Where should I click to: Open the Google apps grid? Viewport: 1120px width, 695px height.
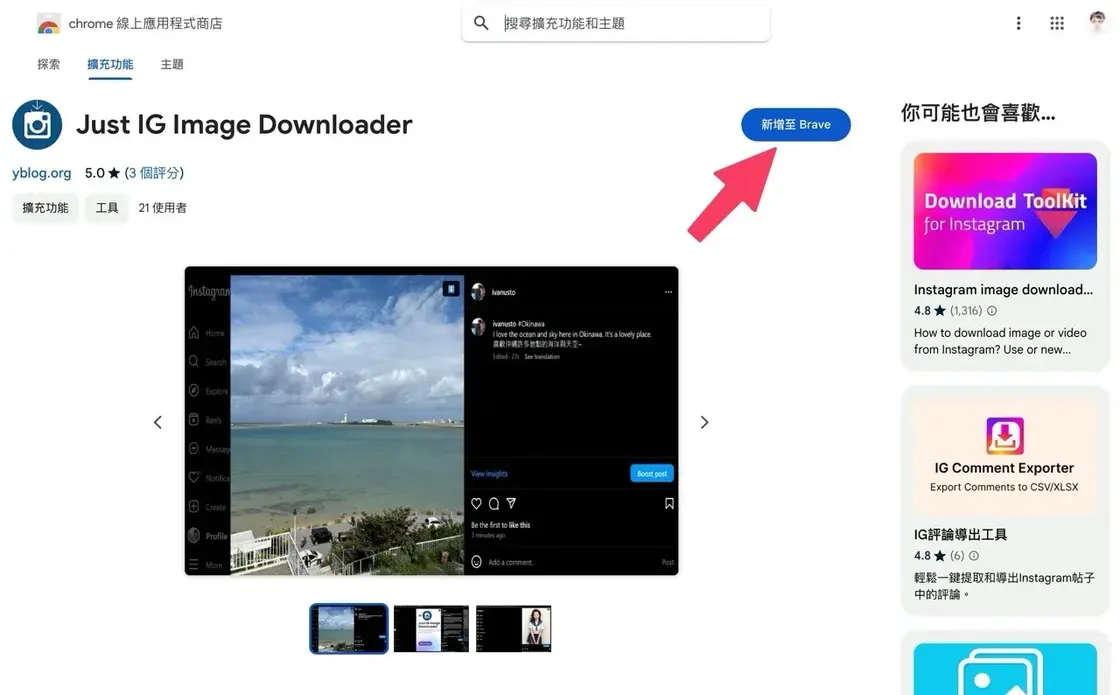[1057, 24]
